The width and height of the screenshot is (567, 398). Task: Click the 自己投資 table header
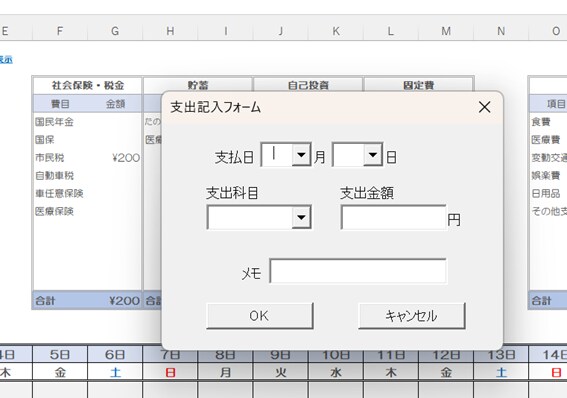(308, 85)
